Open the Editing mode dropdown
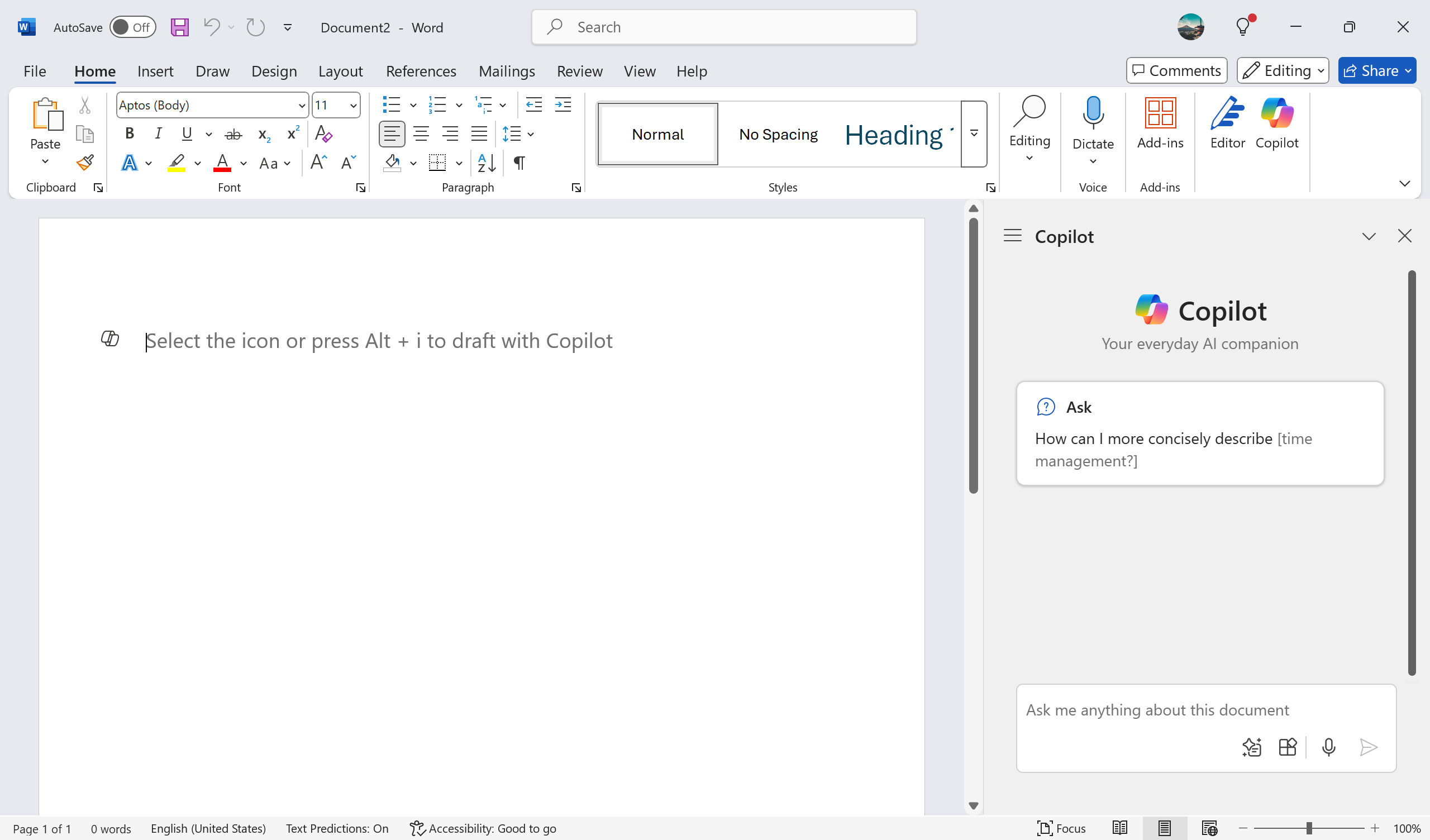1430x840 pixels. (1283, 70)
